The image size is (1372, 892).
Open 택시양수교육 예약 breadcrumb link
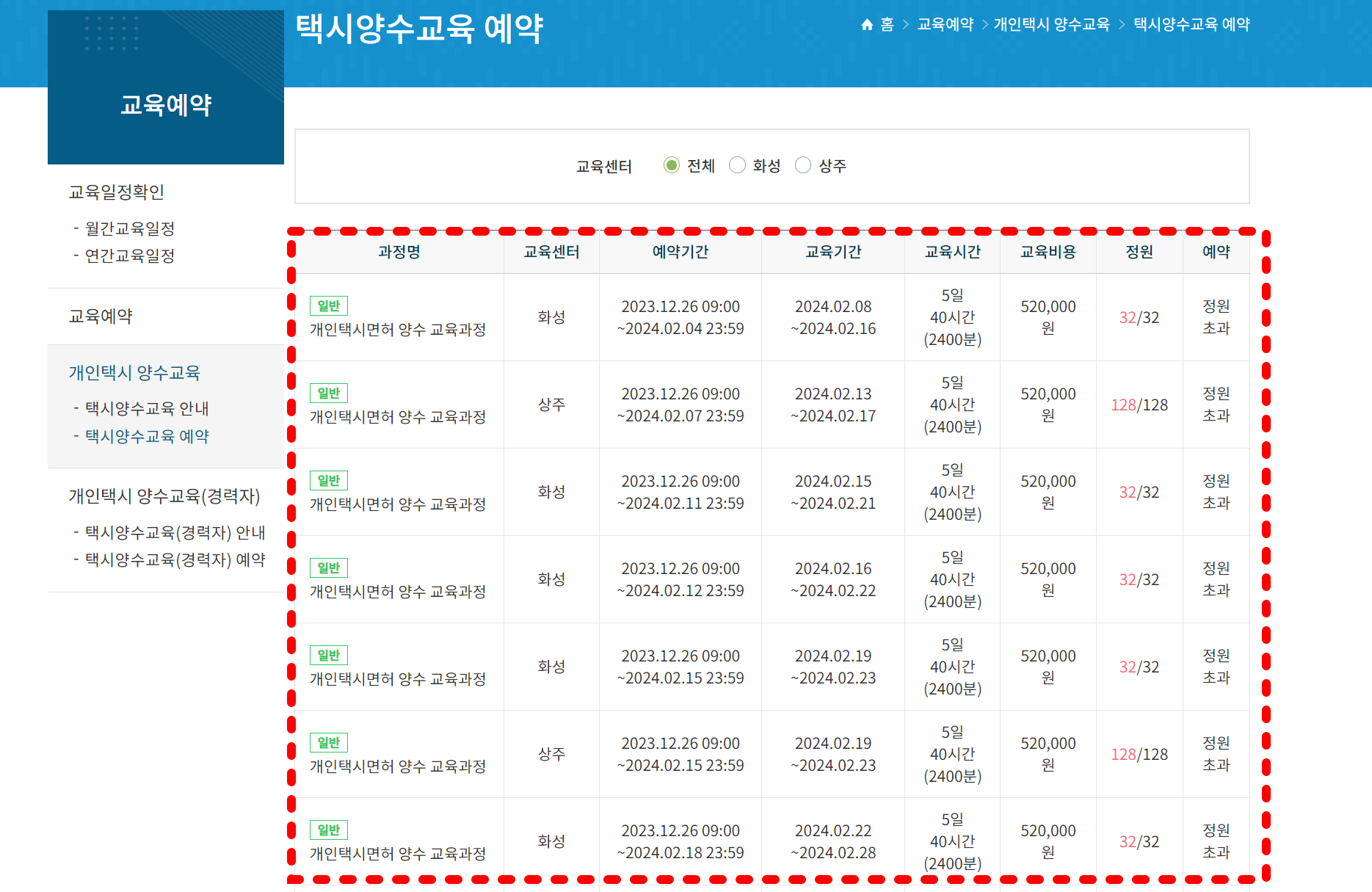[x=1191, y=24]
